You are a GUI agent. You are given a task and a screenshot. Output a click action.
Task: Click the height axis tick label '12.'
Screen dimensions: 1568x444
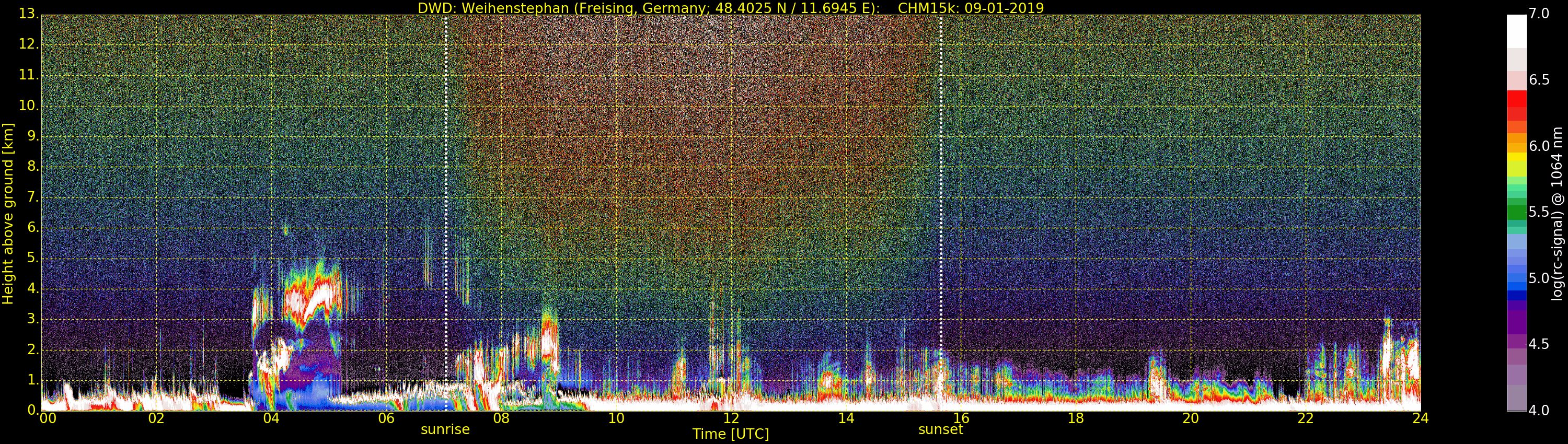(29, 44)
